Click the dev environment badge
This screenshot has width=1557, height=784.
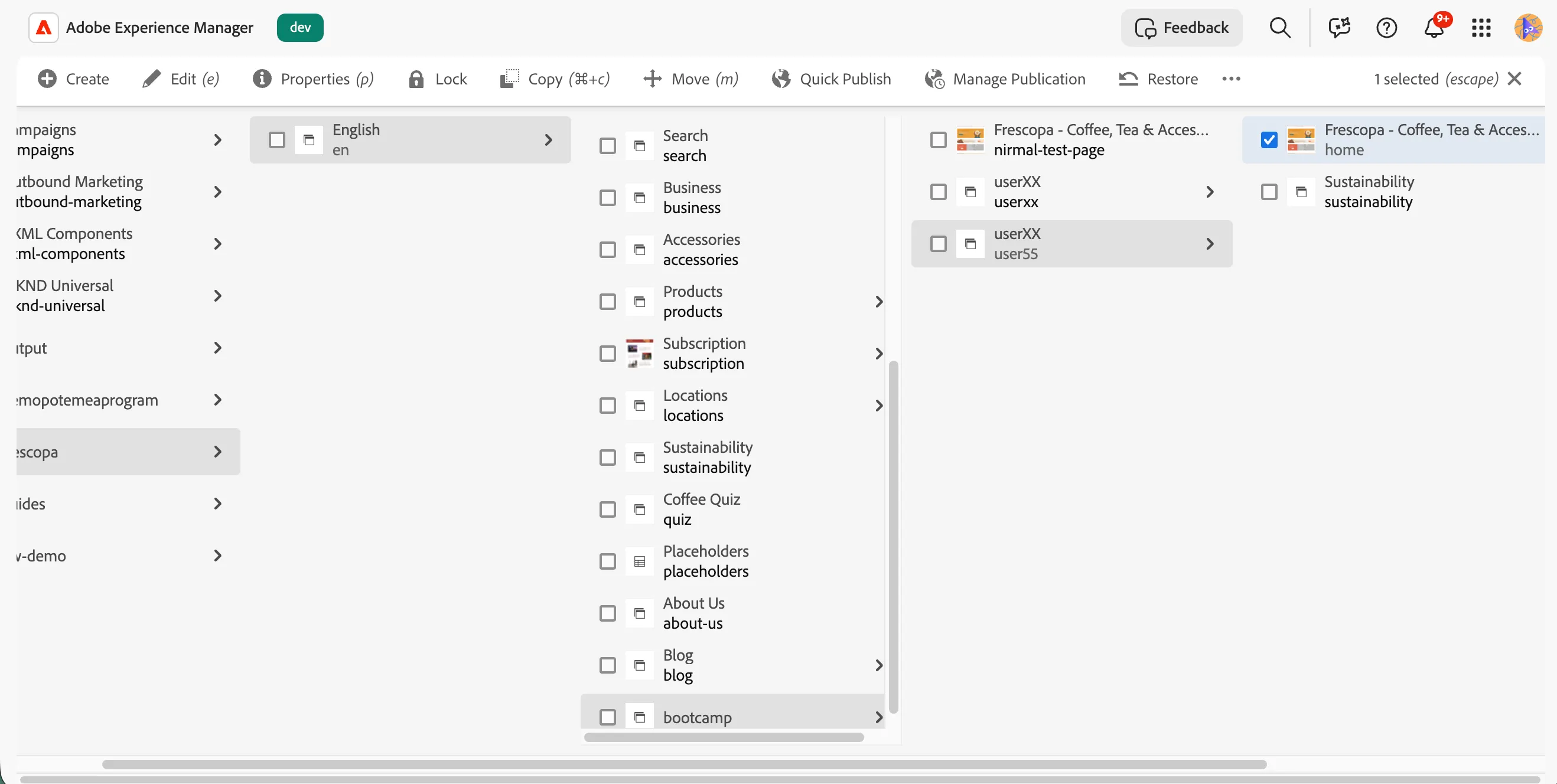(x=300, y=28)
